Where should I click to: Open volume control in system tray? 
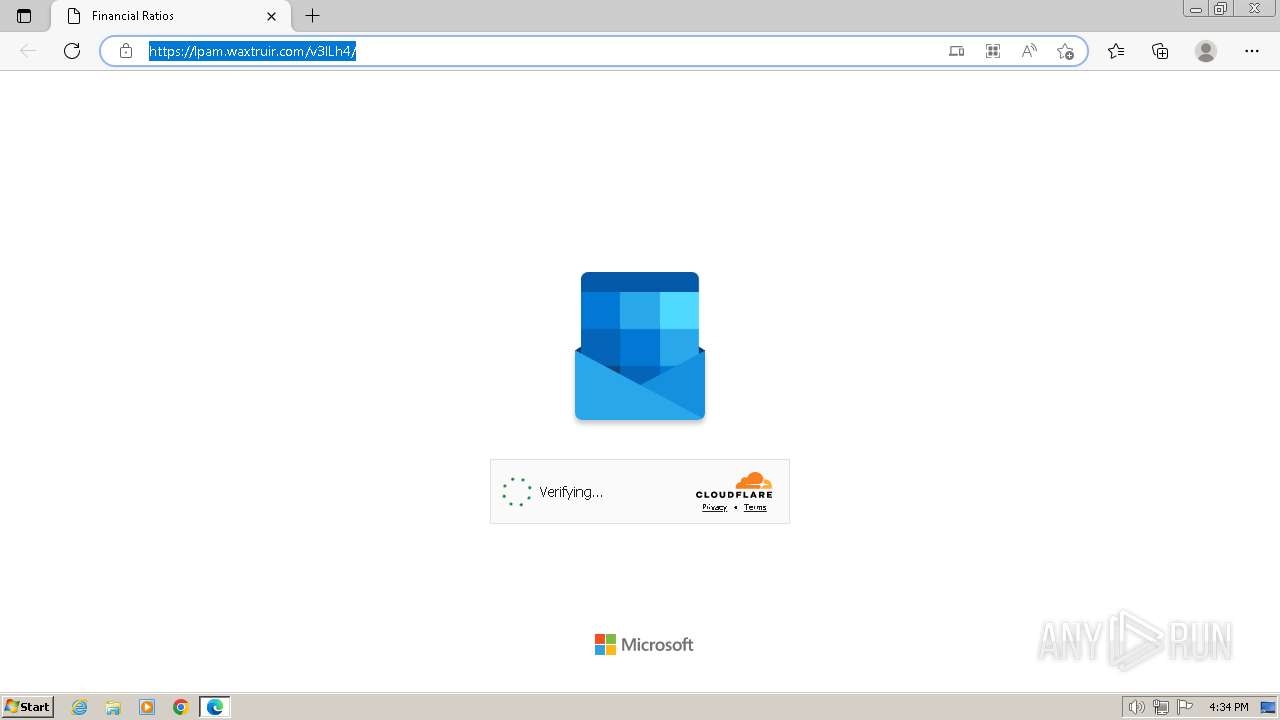click(x=1136, y=707)
